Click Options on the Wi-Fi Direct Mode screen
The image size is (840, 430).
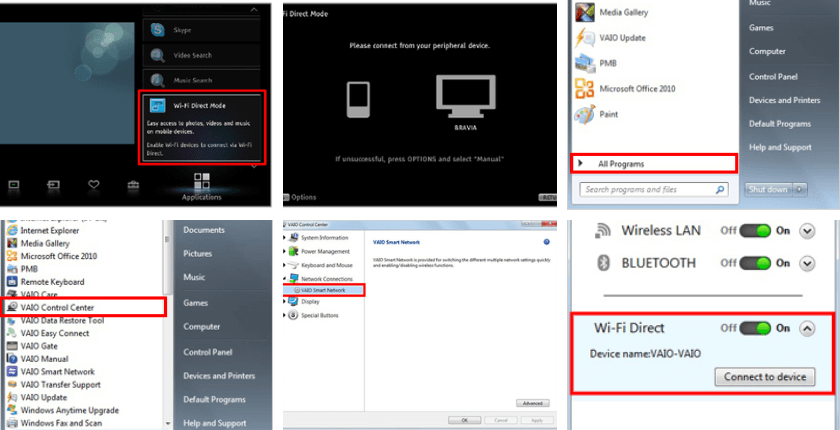click(x=299, y=197)
